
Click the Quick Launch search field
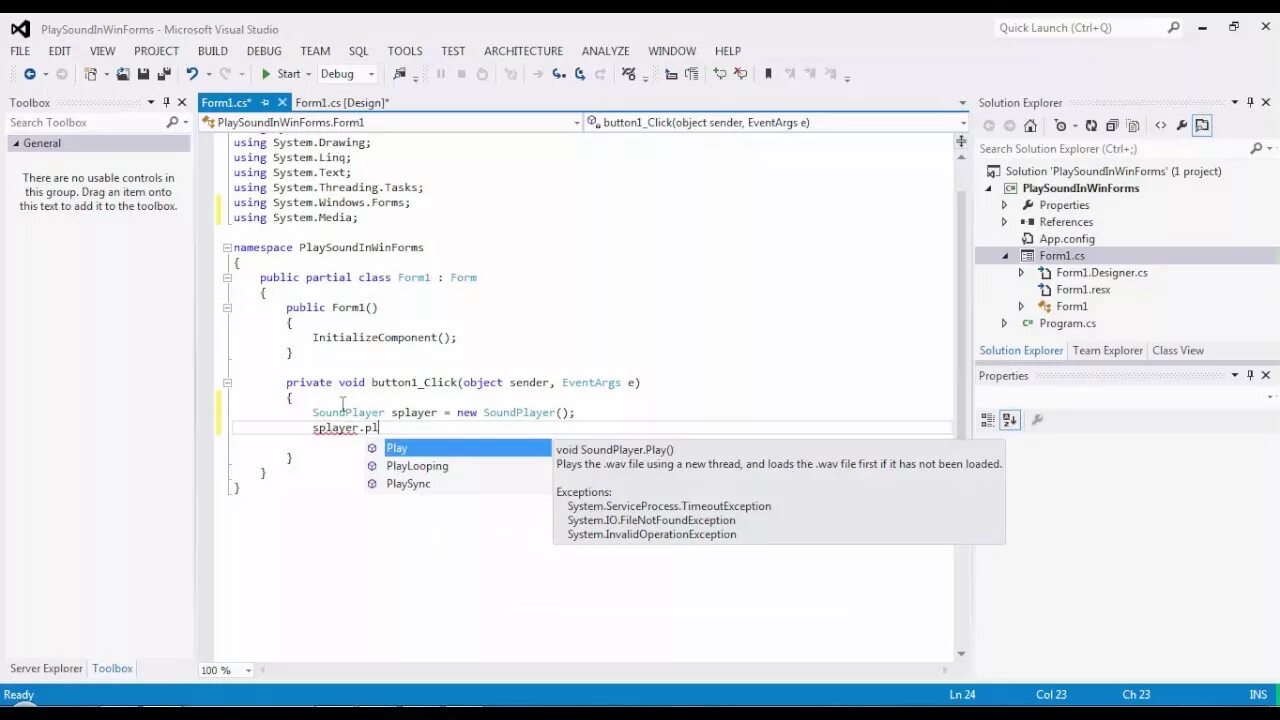1090,28
